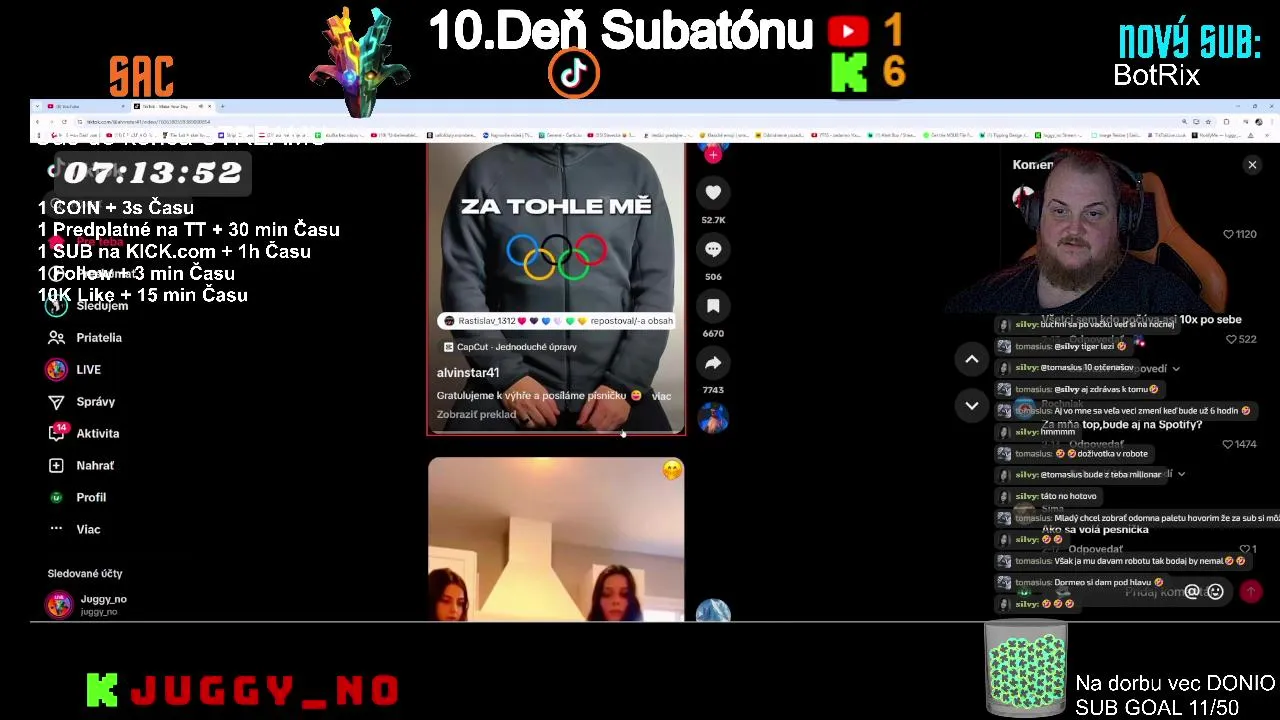
Task: Click the Aktivita icon with badge 14
Action: pos(57,433)
